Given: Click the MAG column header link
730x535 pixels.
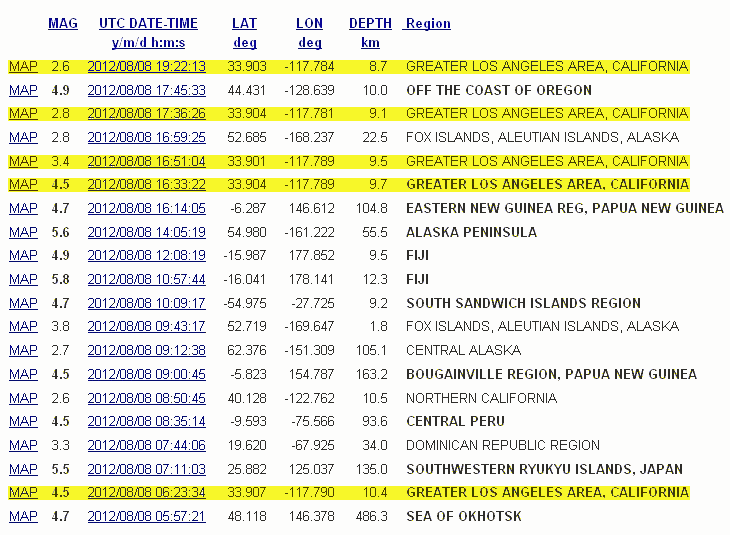Looking at the screenshot, I should point(63,23).
